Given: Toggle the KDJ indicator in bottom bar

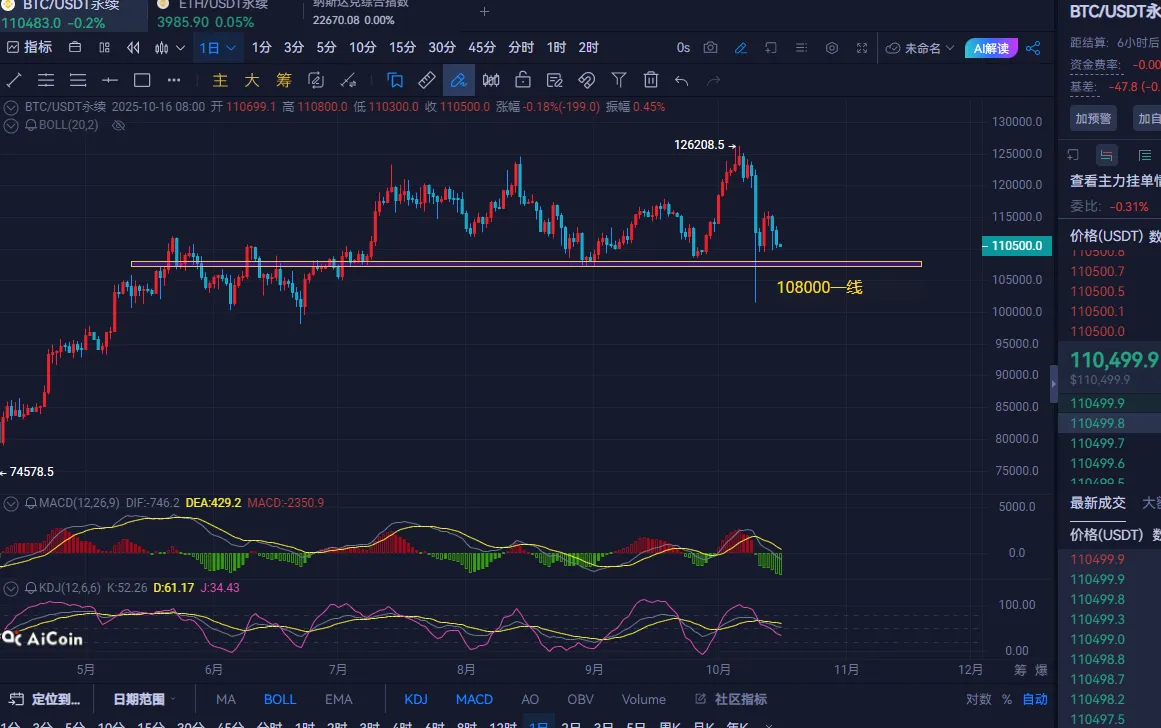Looking at the screenshot, I should tap(416, 699).
